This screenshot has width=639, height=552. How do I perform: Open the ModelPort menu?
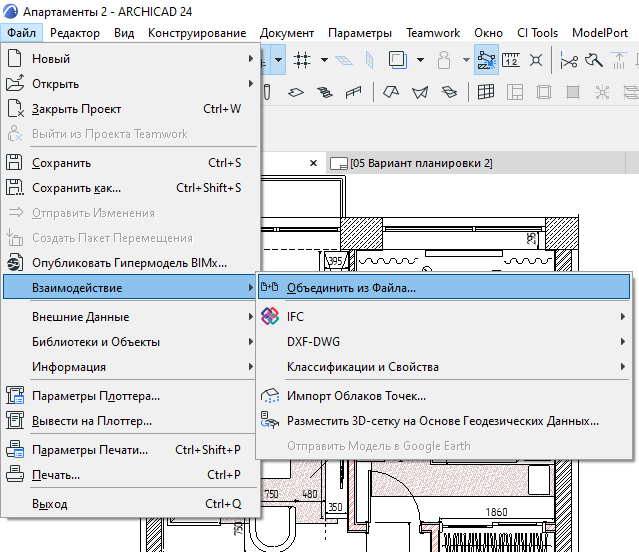coord(600,33)
